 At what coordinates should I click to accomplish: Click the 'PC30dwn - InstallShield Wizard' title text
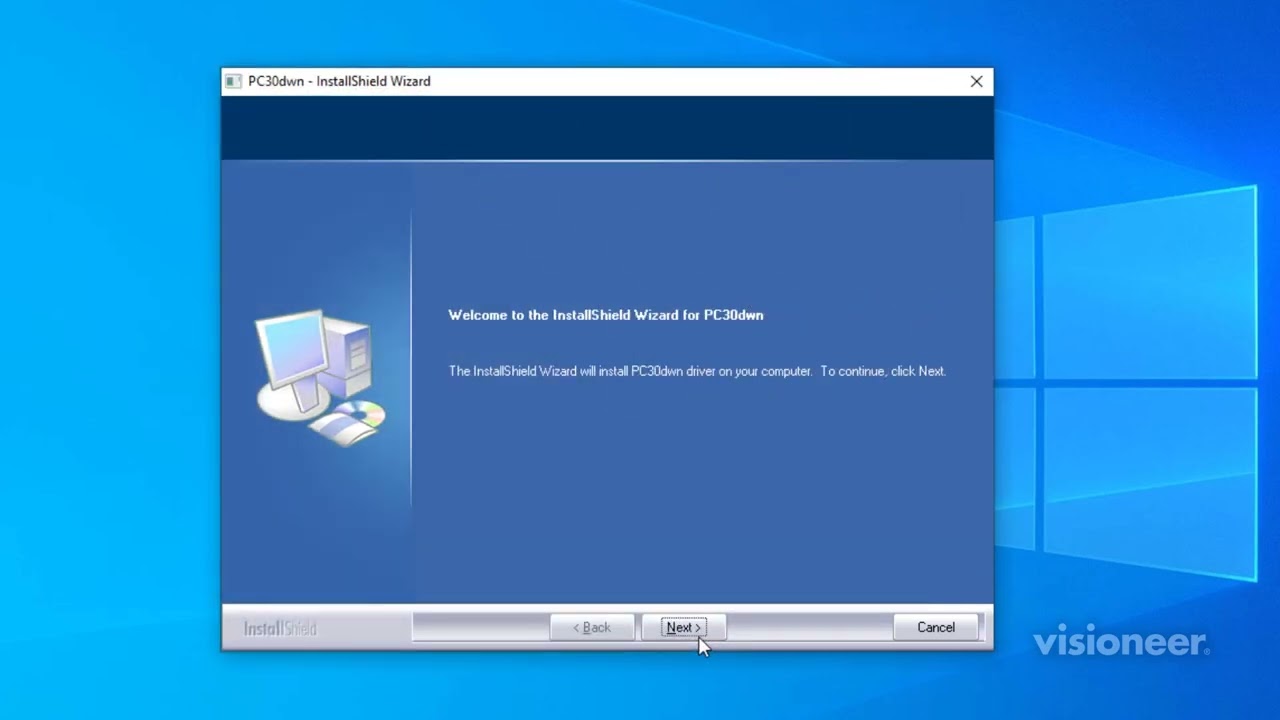point(339,82)
